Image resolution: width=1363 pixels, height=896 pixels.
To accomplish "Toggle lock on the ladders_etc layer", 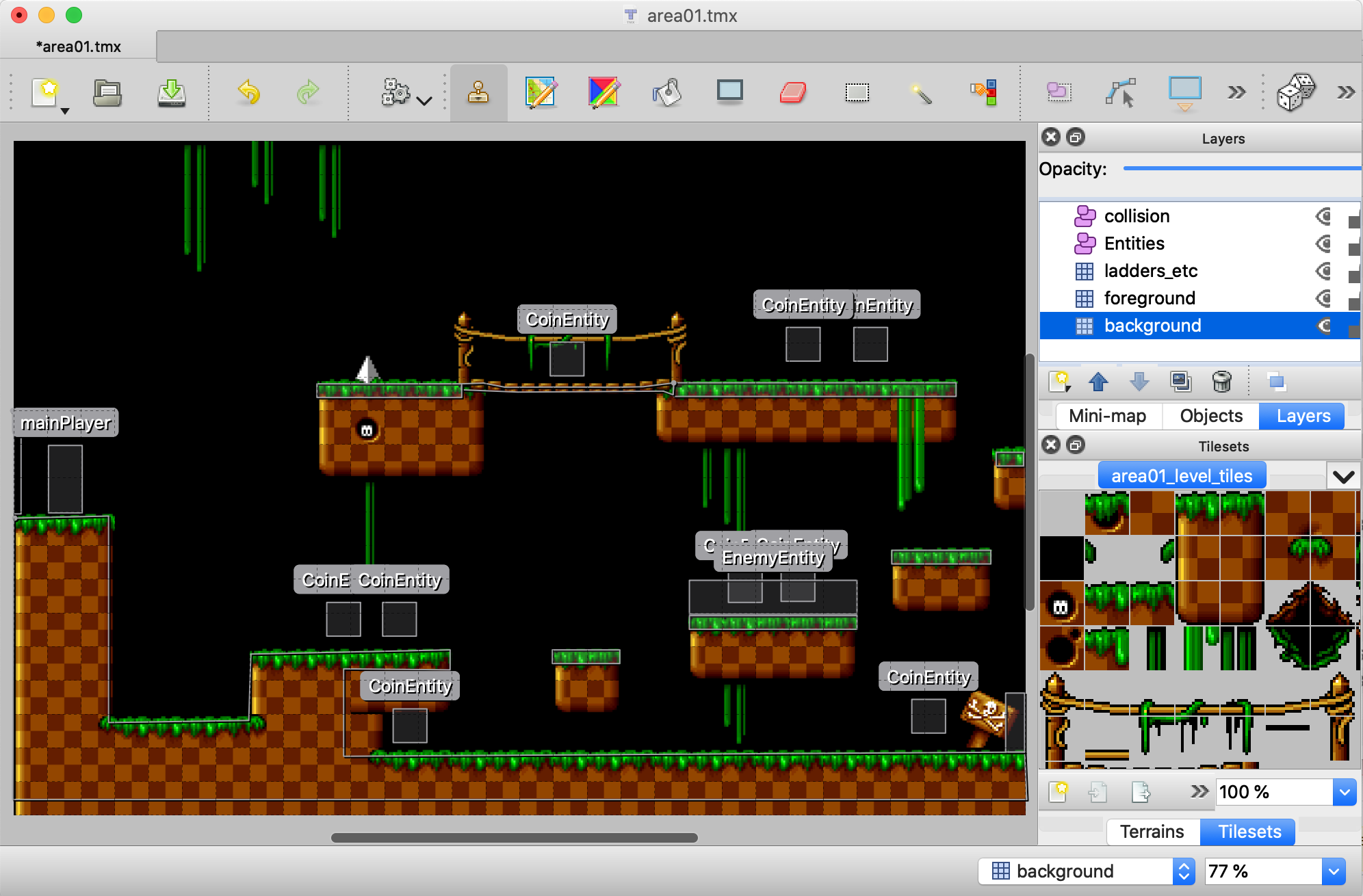I will [x=1354, y=276].
